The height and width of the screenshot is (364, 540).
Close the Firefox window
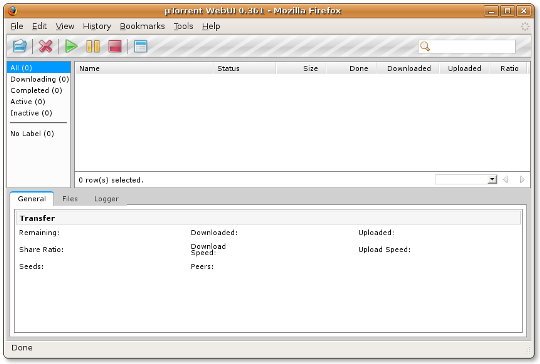(x=523, y=11)
